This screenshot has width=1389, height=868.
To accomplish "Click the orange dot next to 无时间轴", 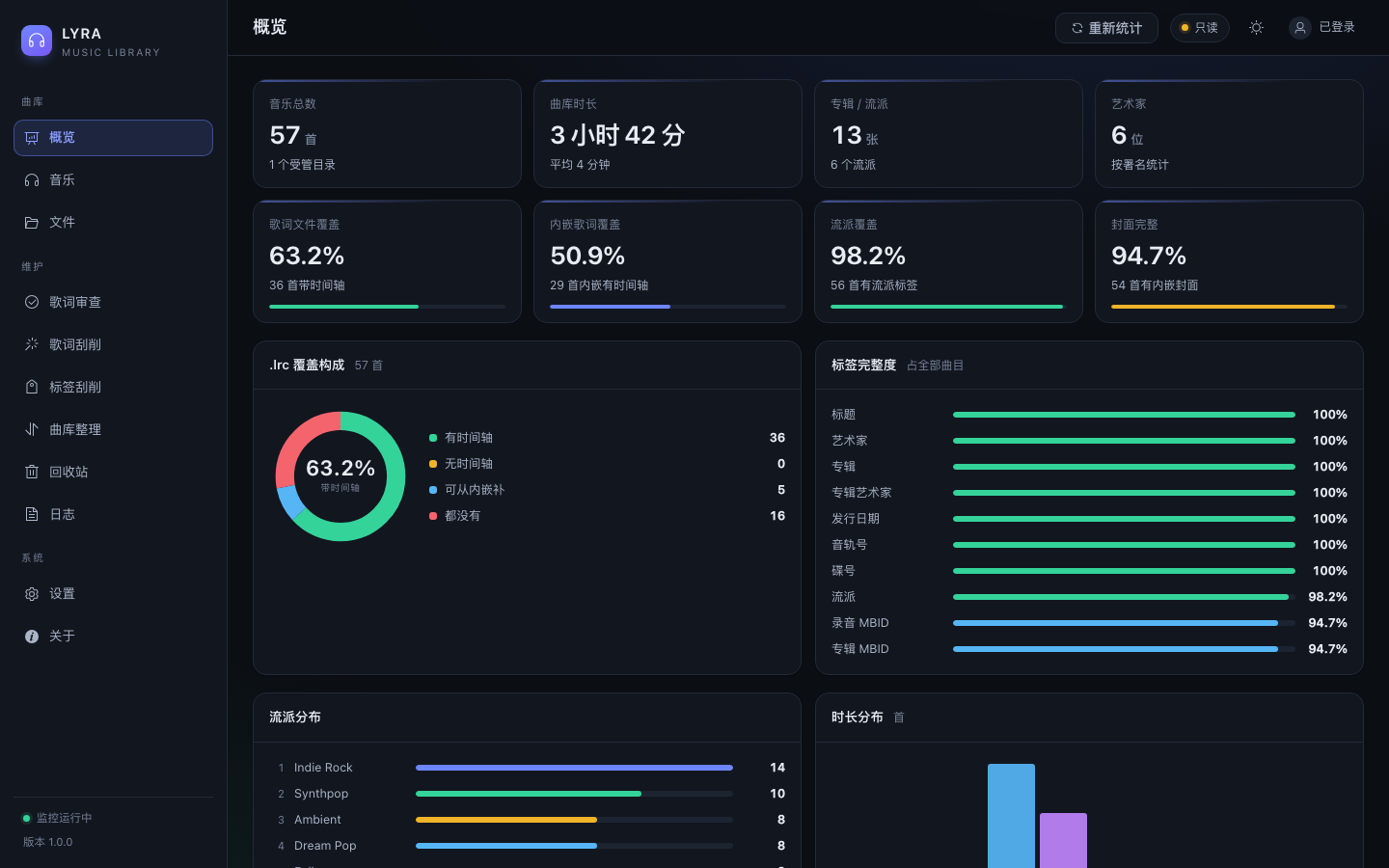I will point(433,464).
